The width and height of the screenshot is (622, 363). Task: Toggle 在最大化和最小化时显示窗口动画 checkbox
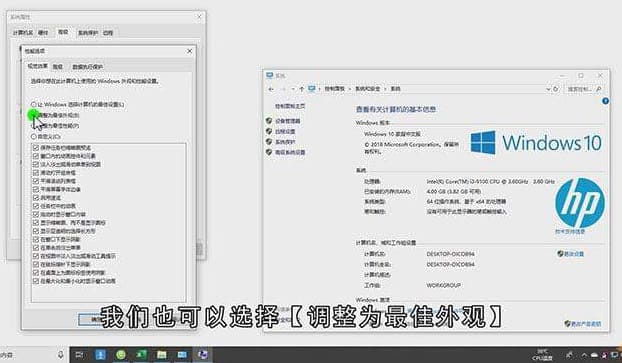pos(36,281)
